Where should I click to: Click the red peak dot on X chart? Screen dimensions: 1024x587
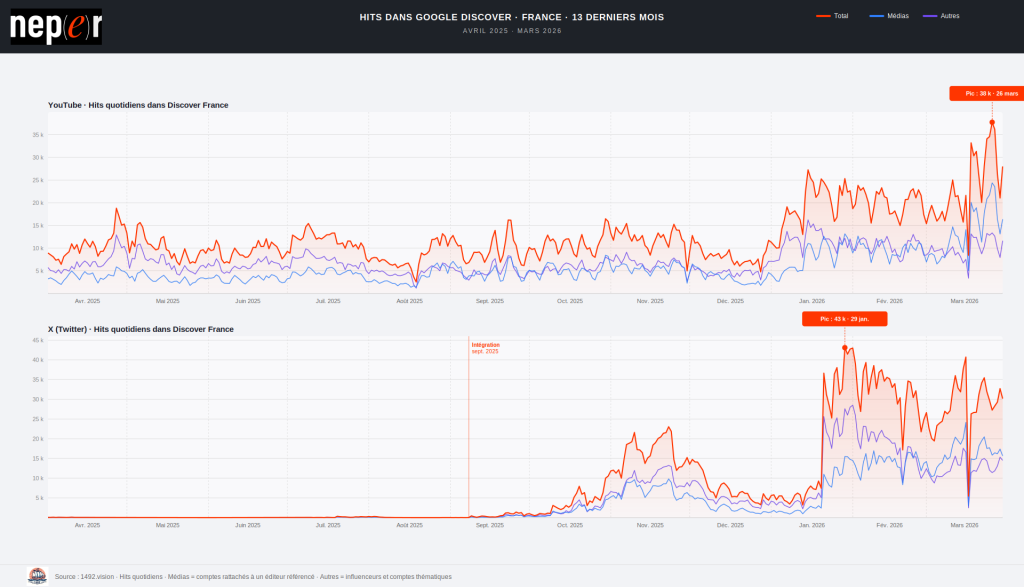(x=845, y=348)
